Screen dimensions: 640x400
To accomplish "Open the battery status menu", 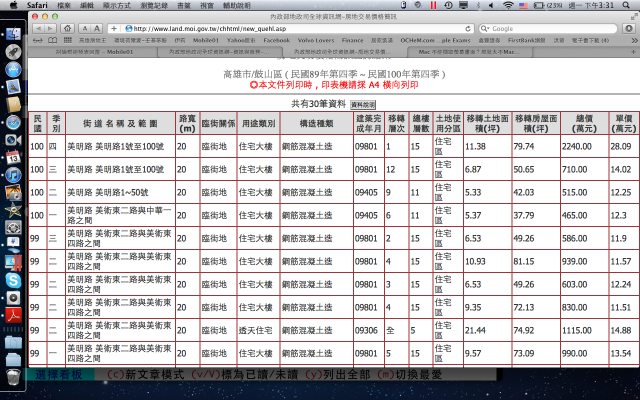I will 548,5.
